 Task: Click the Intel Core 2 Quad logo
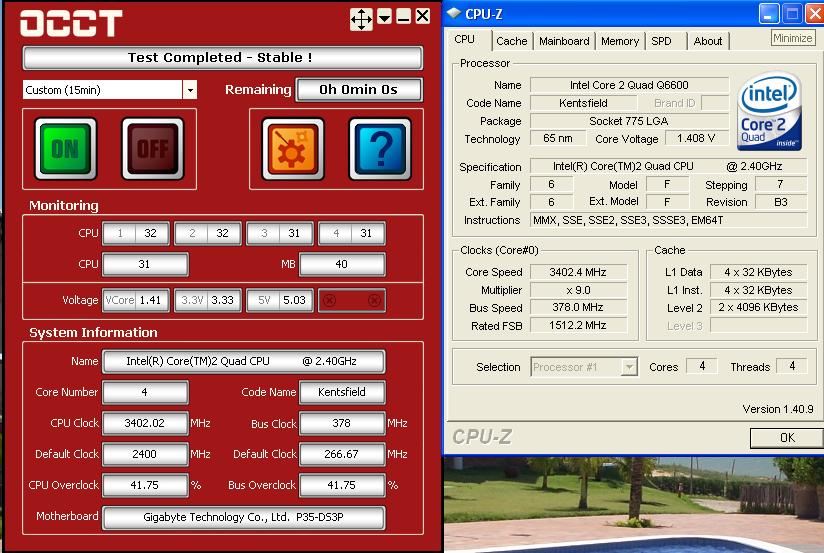click(769, 111)
